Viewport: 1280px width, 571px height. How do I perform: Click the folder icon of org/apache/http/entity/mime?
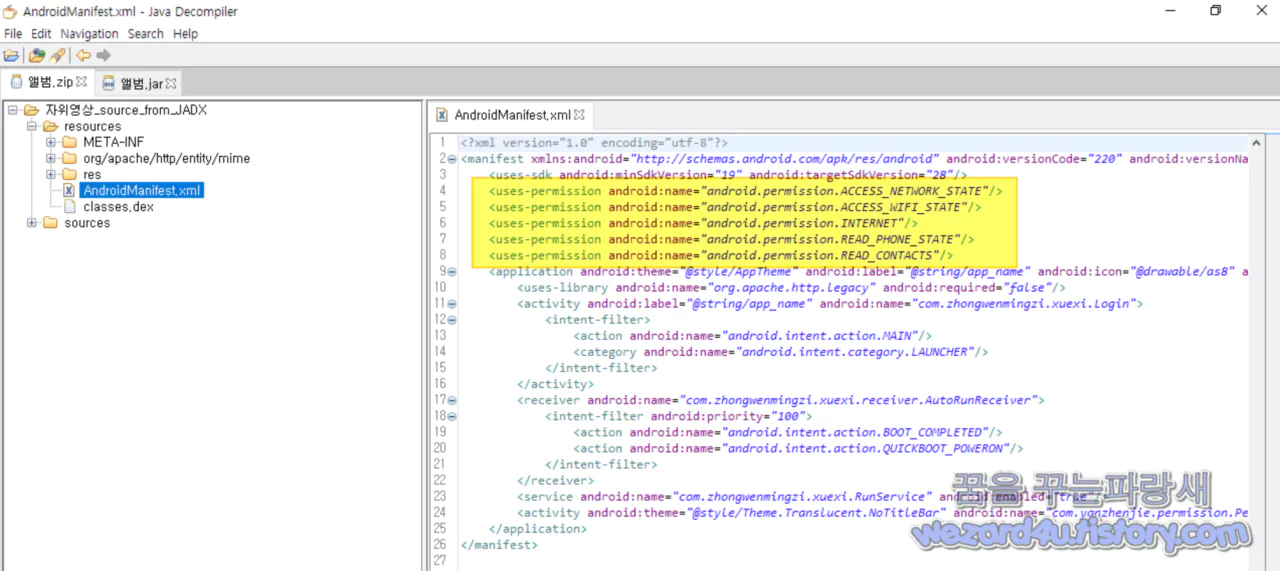point(69,158)
